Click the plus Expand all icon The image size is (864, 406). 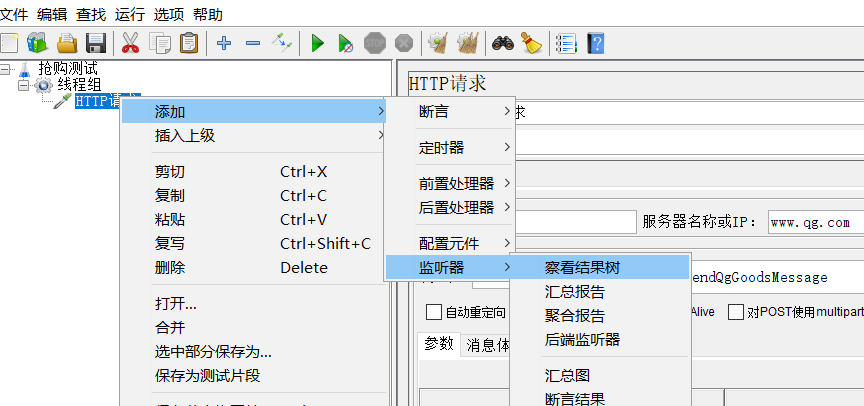223,42
